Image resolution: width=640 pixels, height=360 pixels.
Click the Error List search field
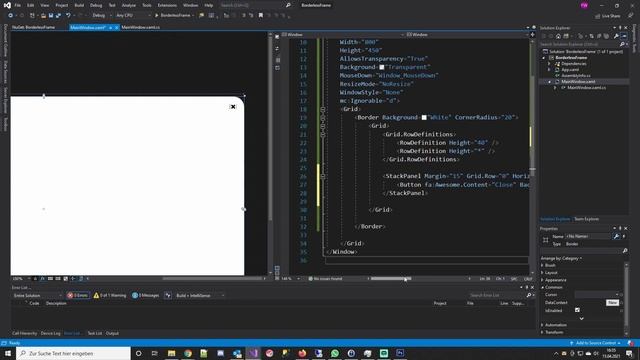tap(497, 295)
